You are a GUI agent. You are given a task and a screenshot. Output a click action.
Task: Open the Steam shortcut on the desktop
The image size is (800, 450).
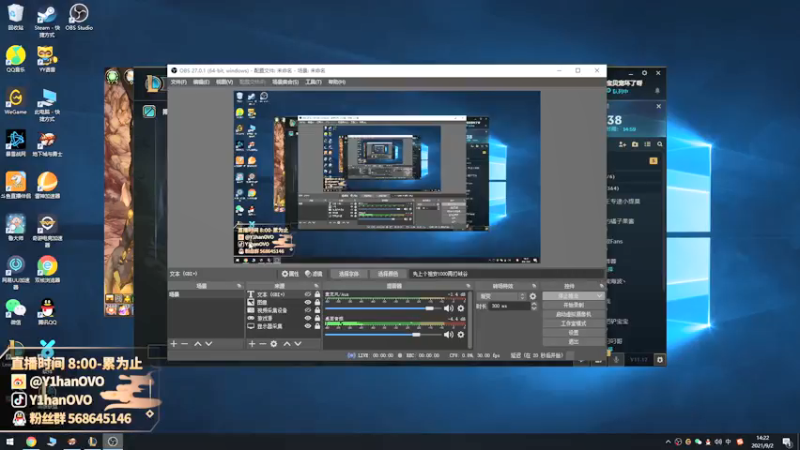[47, 20]
